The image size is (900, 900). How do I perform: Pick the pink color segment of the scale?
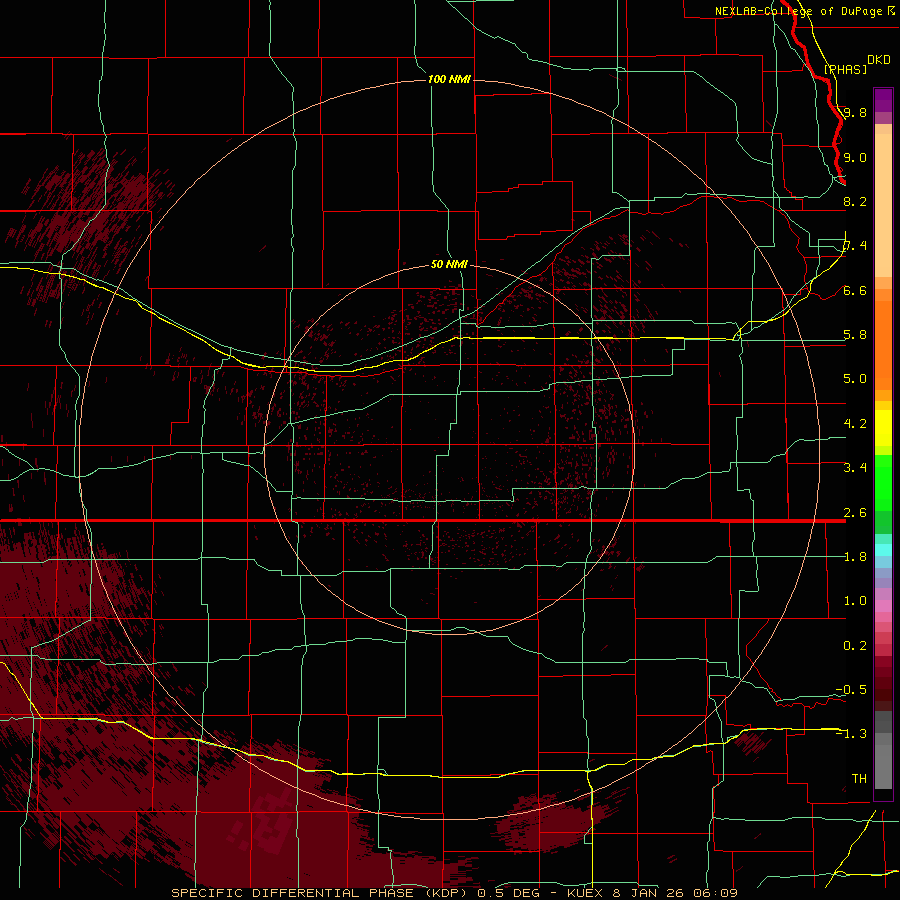tap(883, 606)
